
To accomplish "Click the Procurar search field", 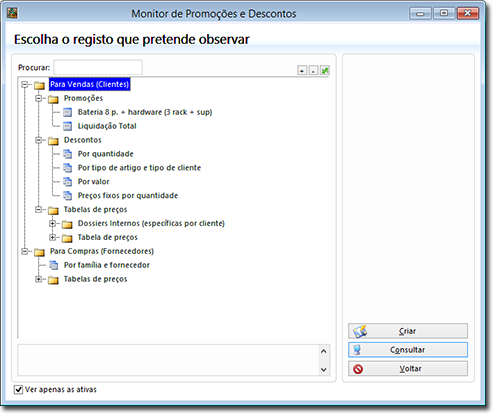I will click(x=98, y=67).
